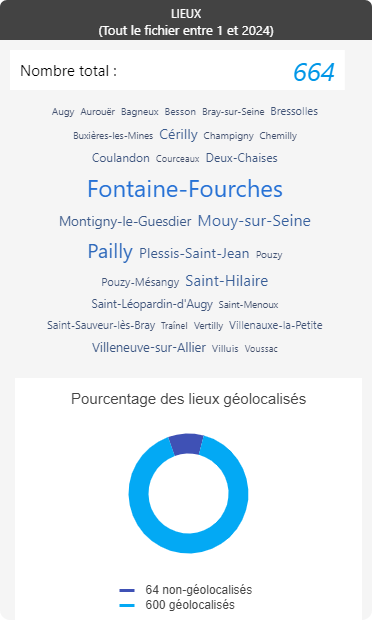Select the Bressolles tag

point(294,111)
